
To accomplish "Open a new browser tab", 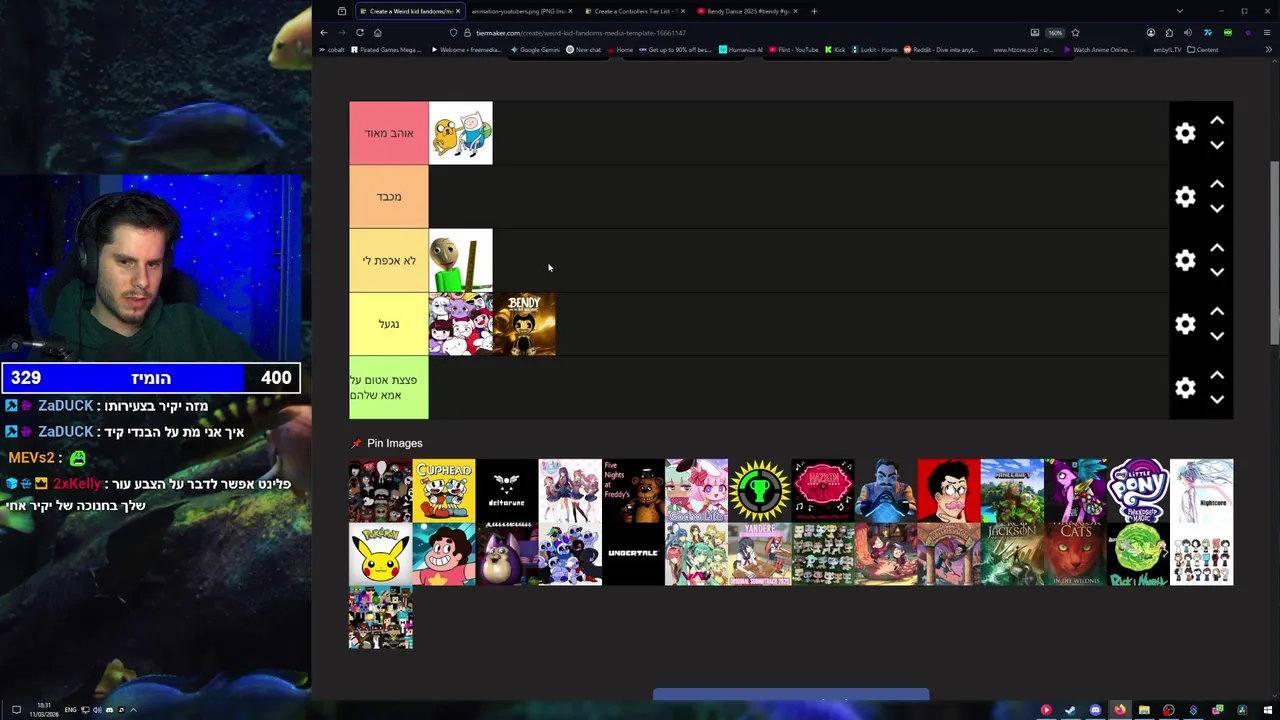I will [814, 11].
